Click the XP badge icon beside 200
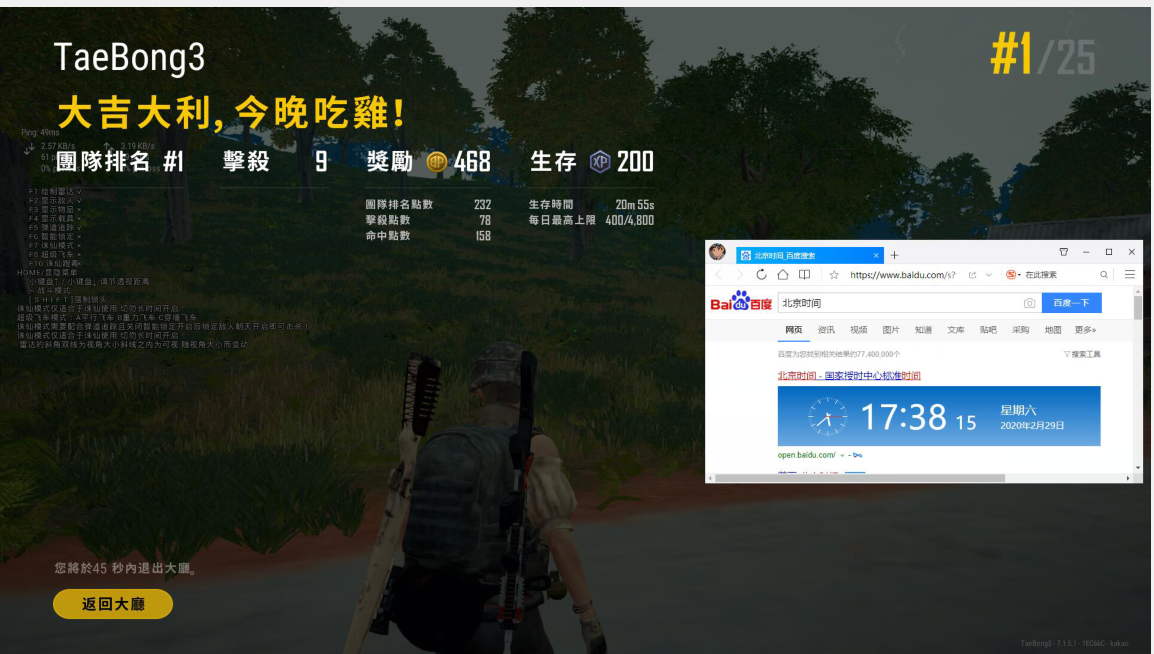 [600, 161]
